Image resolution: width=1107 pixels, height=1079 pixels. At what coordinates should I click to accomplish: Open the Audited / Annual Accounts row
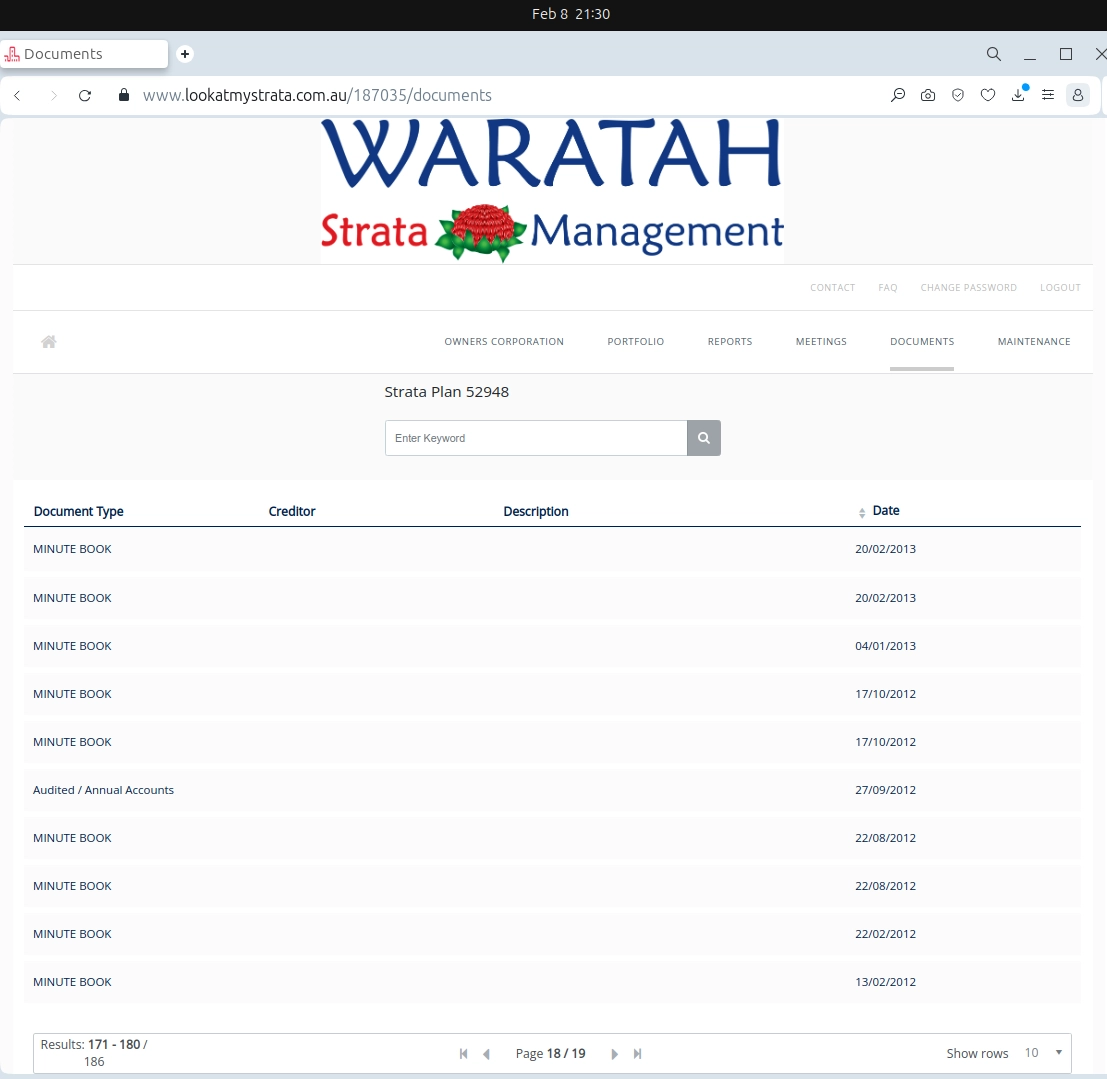point(552,790)
